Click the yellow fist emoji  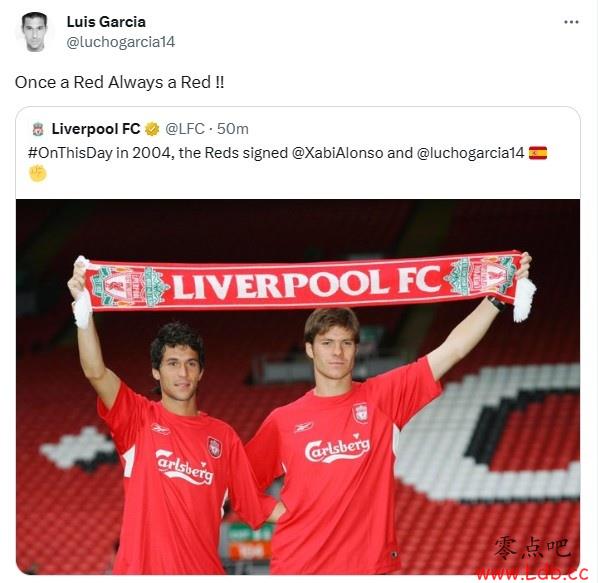pos(38,173)
